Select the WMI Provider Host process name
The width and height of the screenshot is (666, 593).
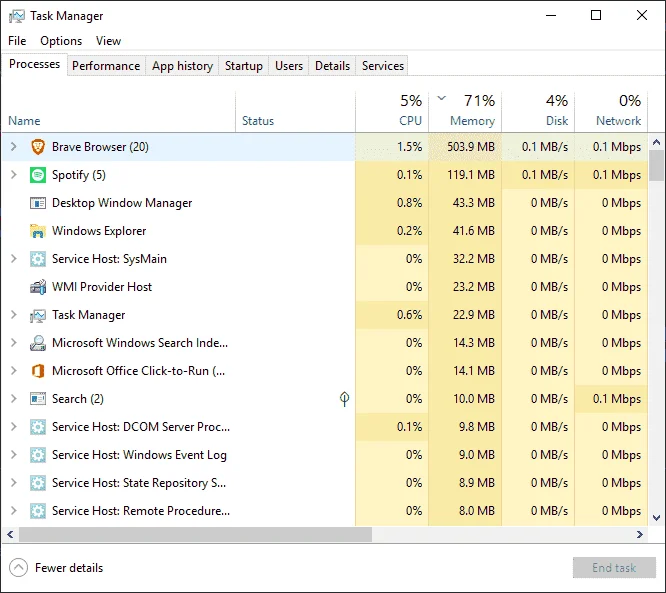(102, 287)
